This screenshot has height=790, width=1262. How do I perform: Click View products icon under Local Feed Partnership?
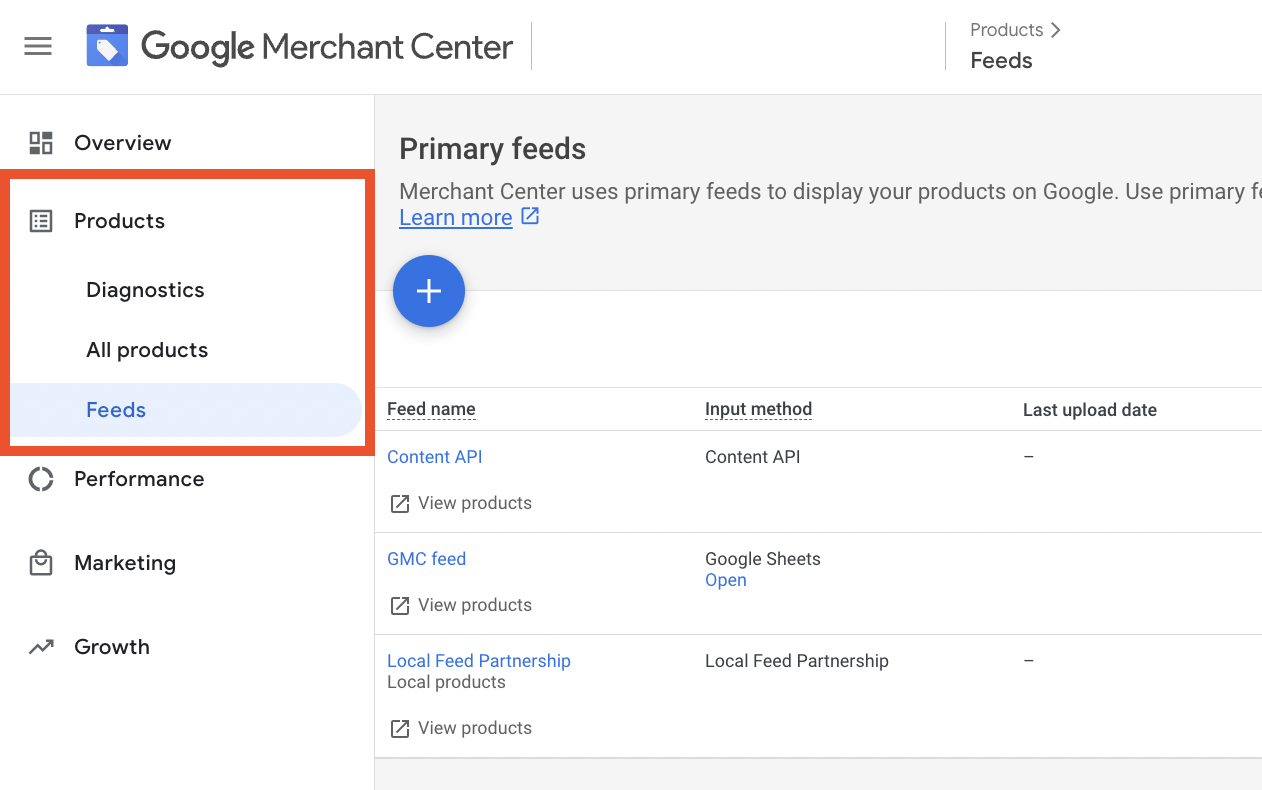400,729
